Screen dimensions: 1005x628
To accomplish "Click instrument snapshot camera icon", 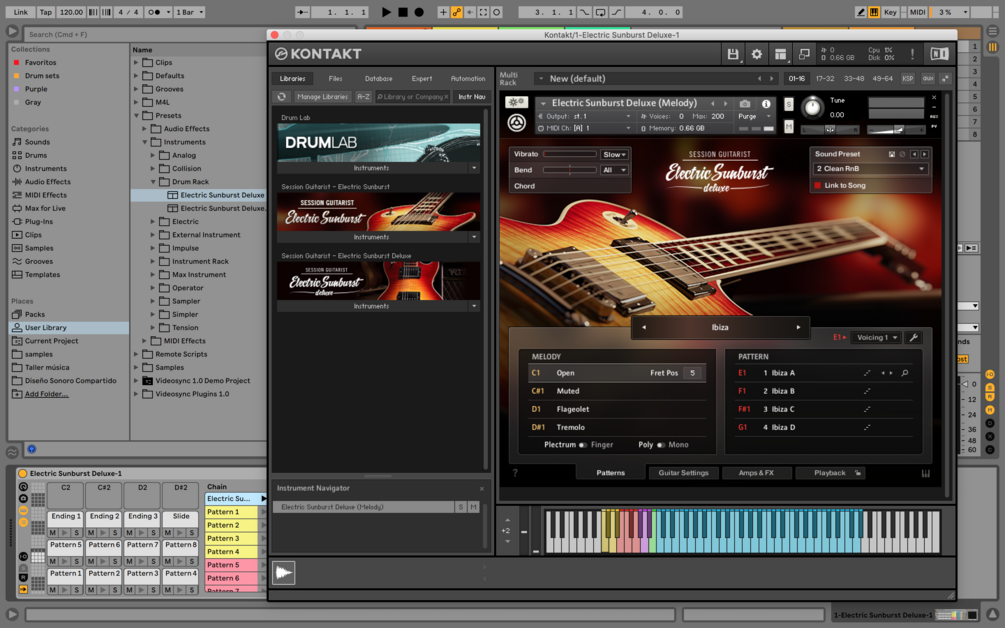I will tap(745, 103).
